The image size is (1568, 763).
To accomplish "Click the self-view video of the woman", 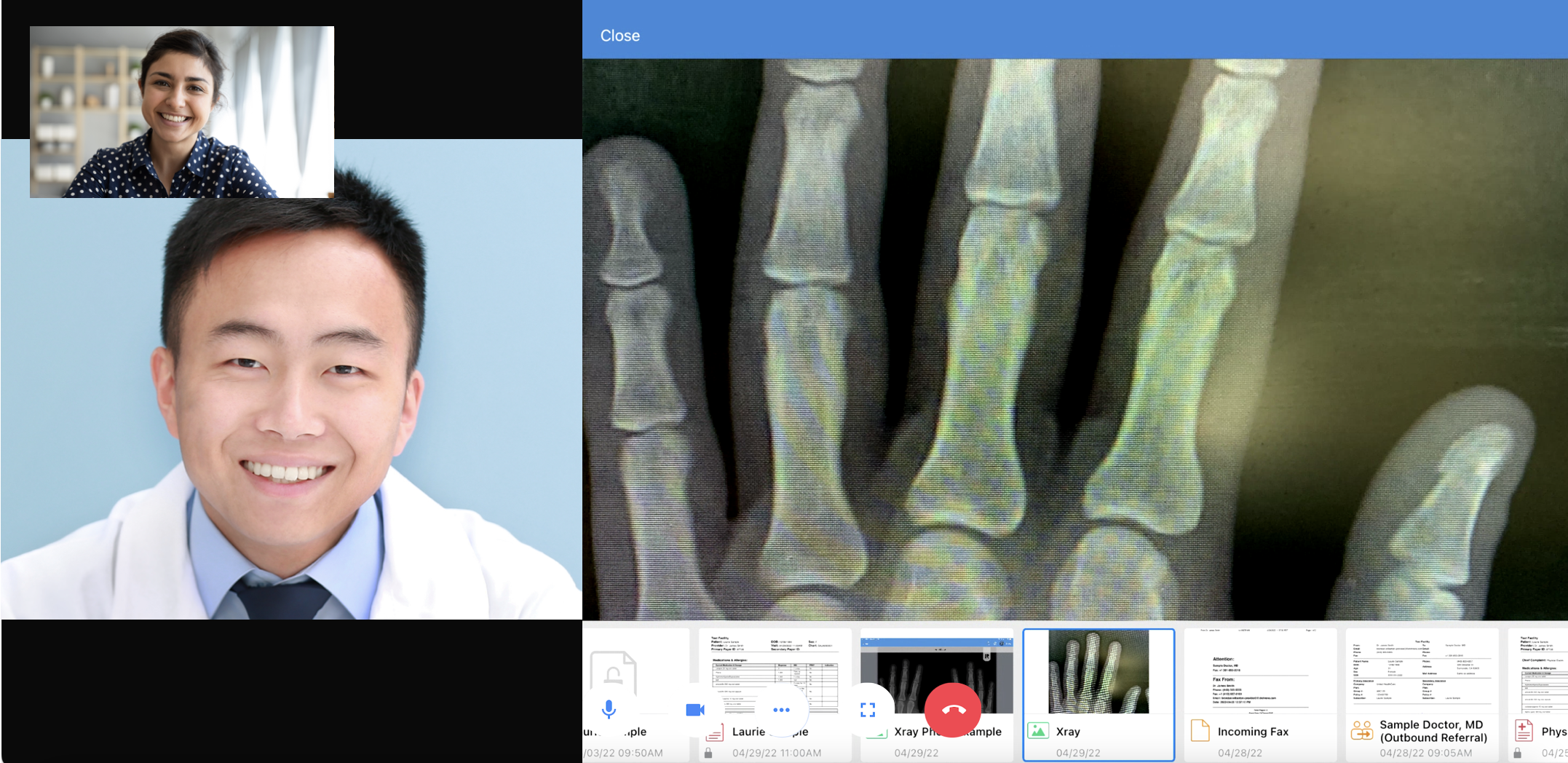I will point(182,112).
